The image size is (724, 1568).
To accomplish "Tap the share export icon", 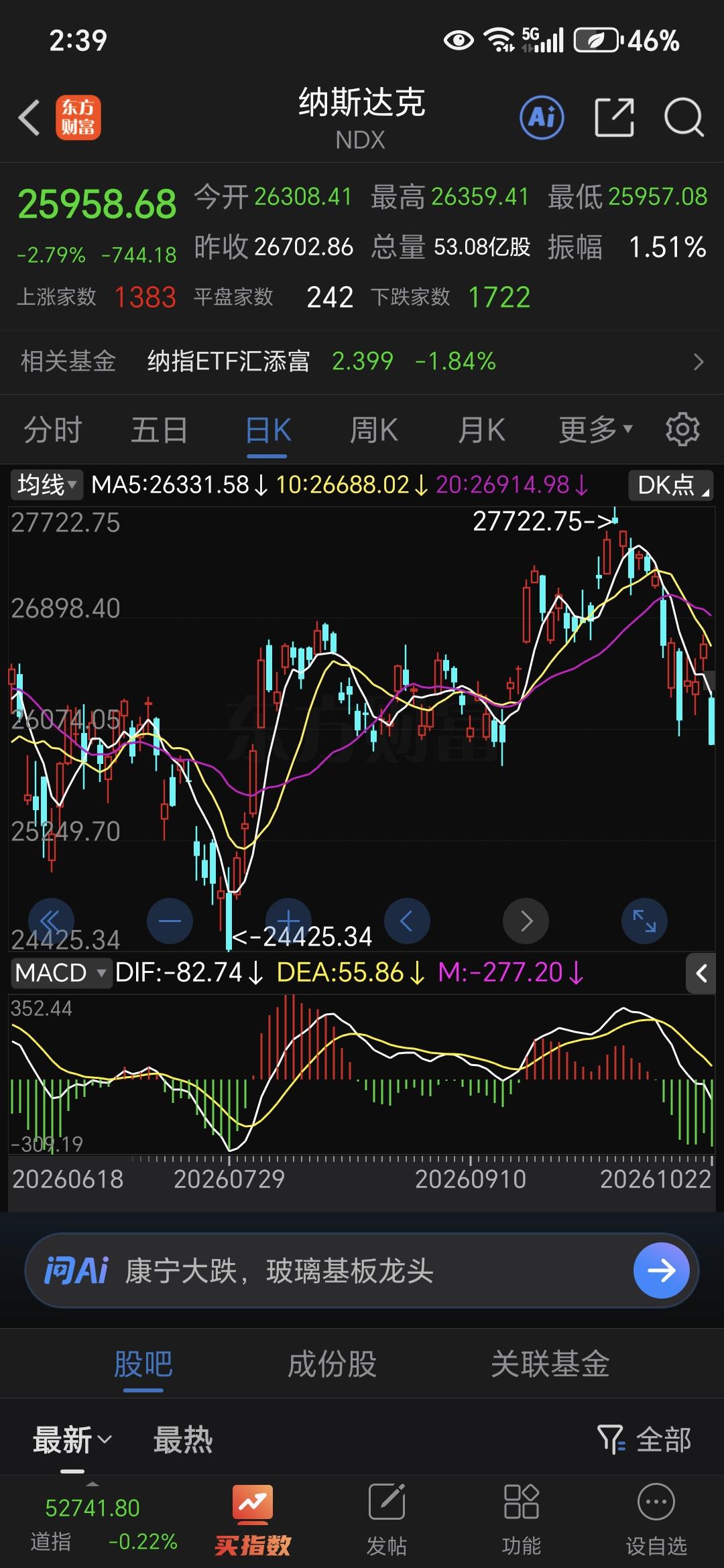I will pyautogui.click(x=615, y=118).
